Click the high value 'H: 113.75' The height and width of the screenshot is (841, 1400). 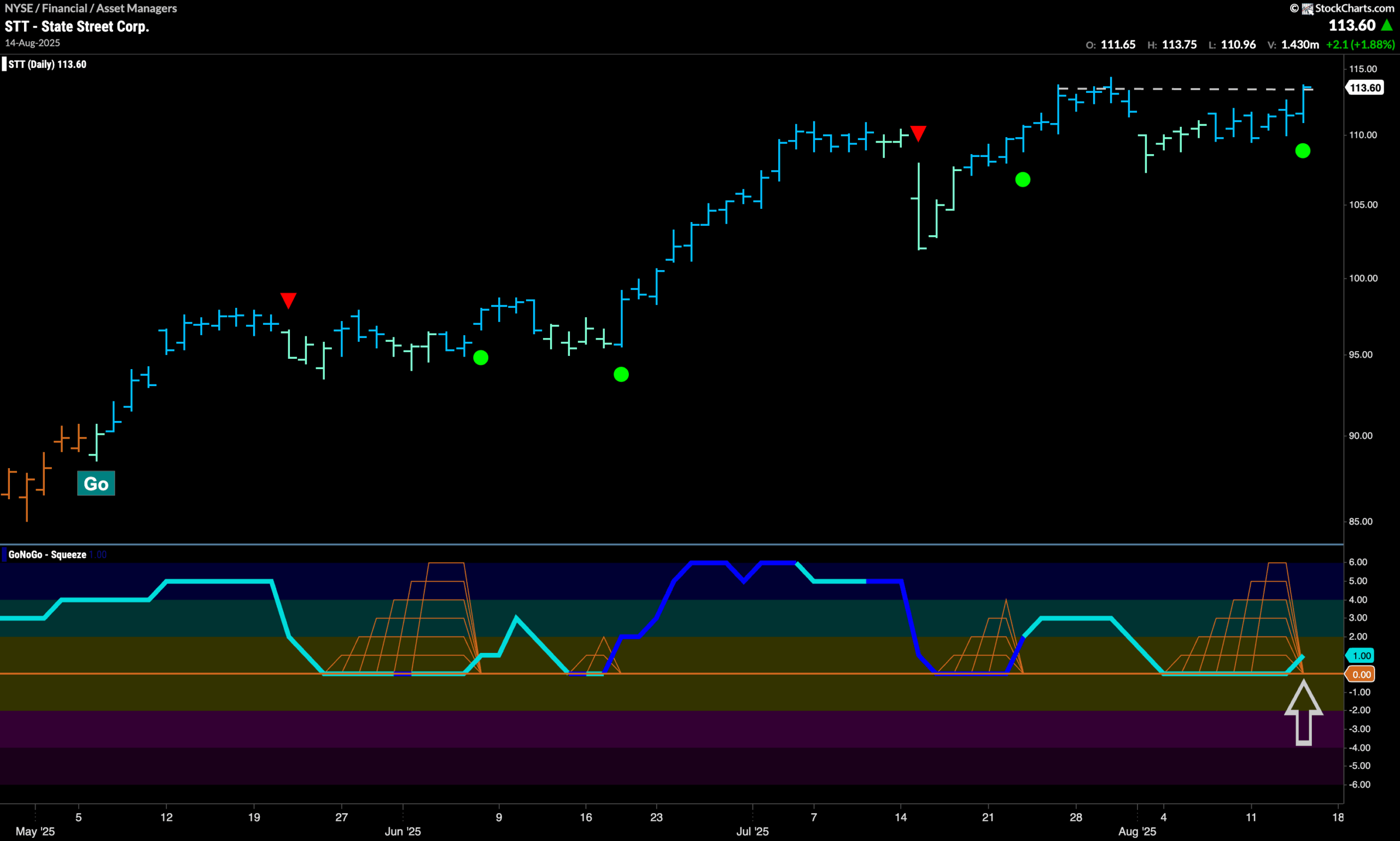click(x=1171, y=44)
